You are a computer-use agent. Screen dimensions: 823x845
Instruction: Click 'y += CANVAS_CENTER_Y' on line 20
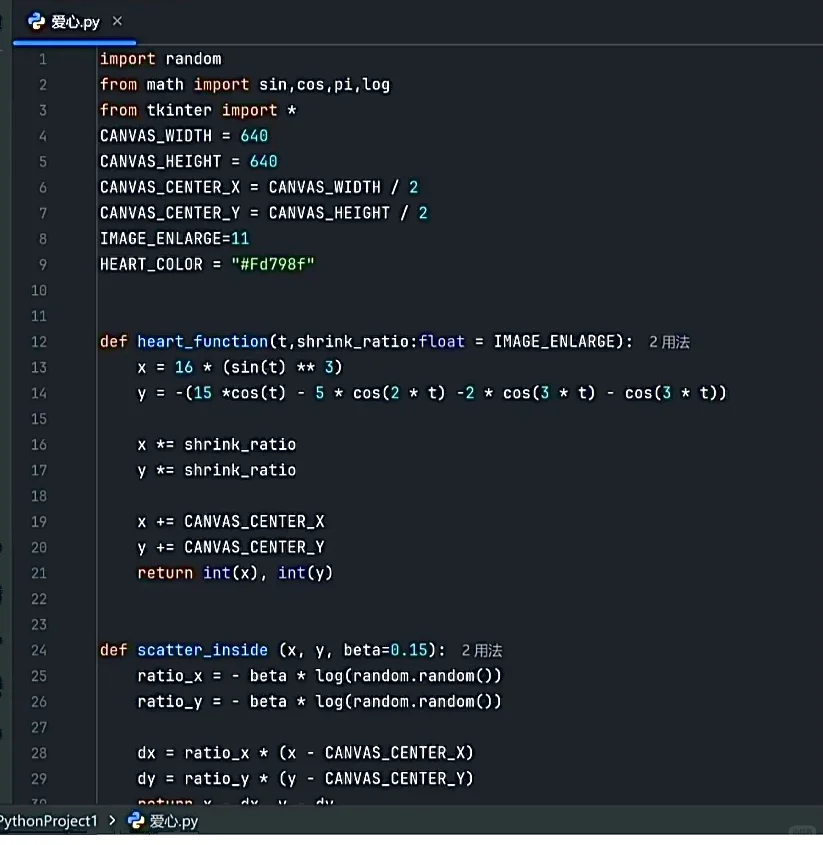click(231, 548)
